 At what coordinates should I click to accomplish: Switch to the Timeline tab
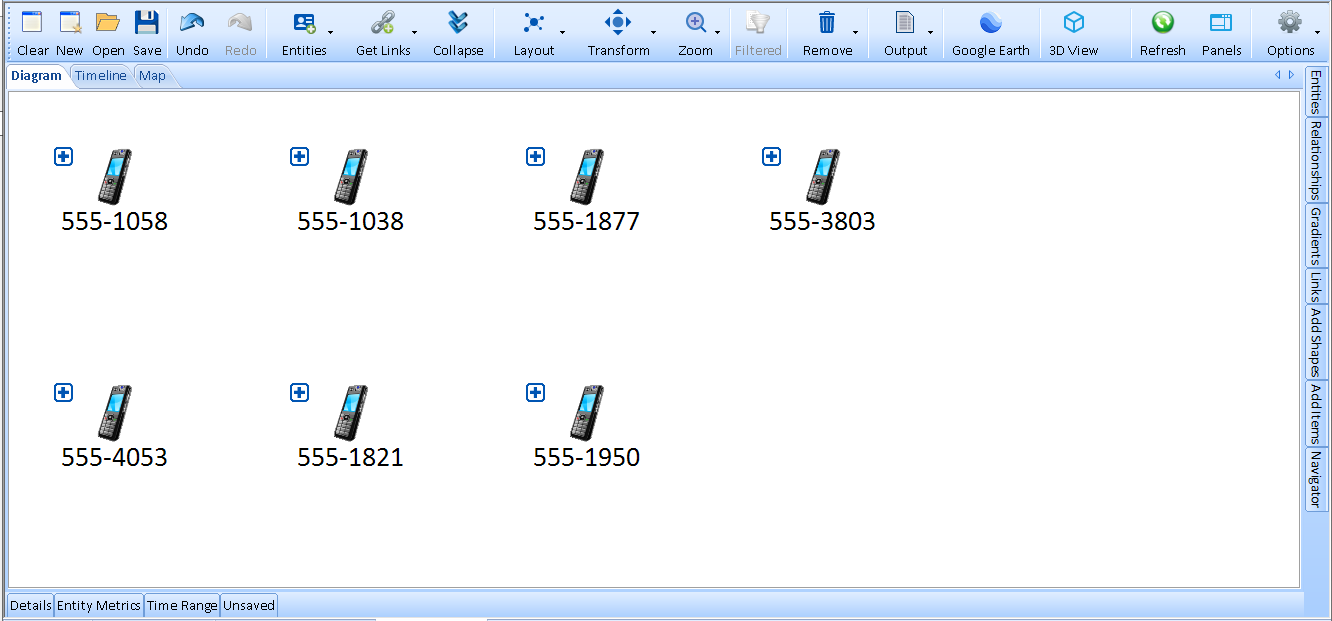pos(100,76)
